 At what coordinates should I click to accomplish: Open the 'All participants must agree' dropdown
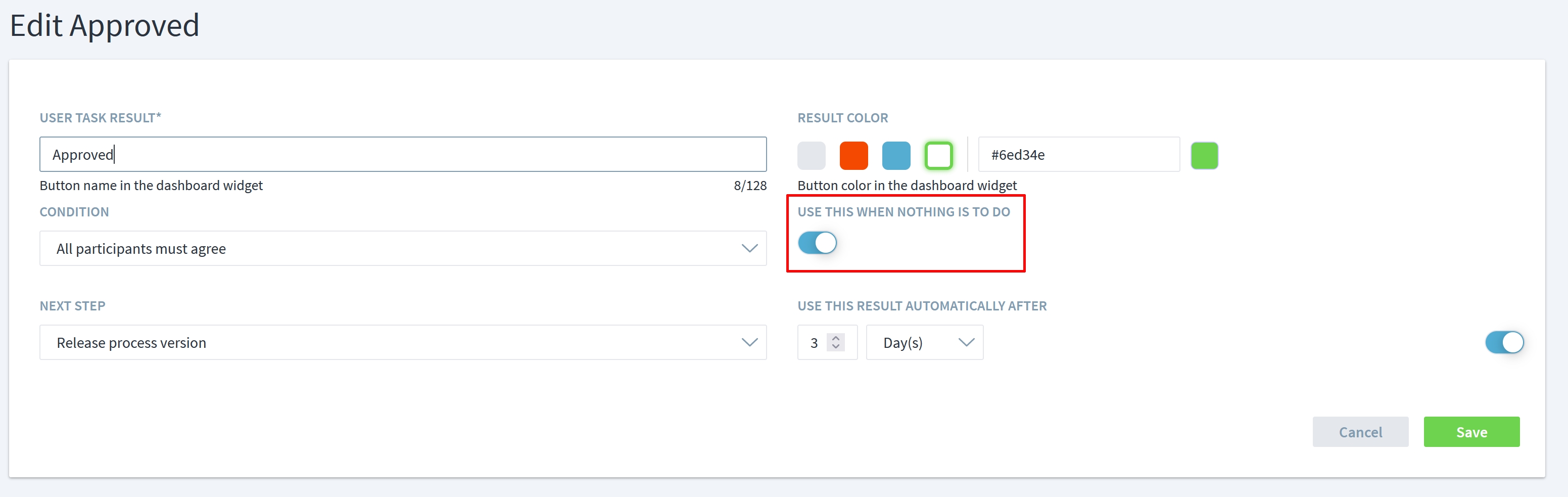402,249
